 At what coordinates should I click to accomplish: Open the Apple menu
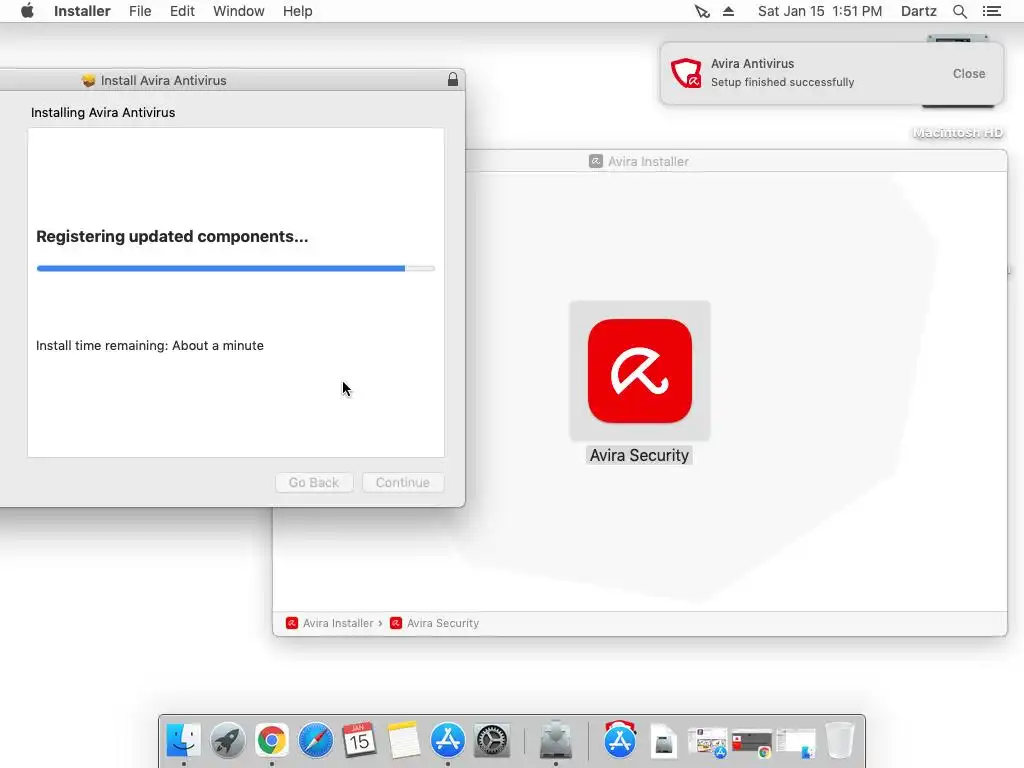click(x=27, y=11)
